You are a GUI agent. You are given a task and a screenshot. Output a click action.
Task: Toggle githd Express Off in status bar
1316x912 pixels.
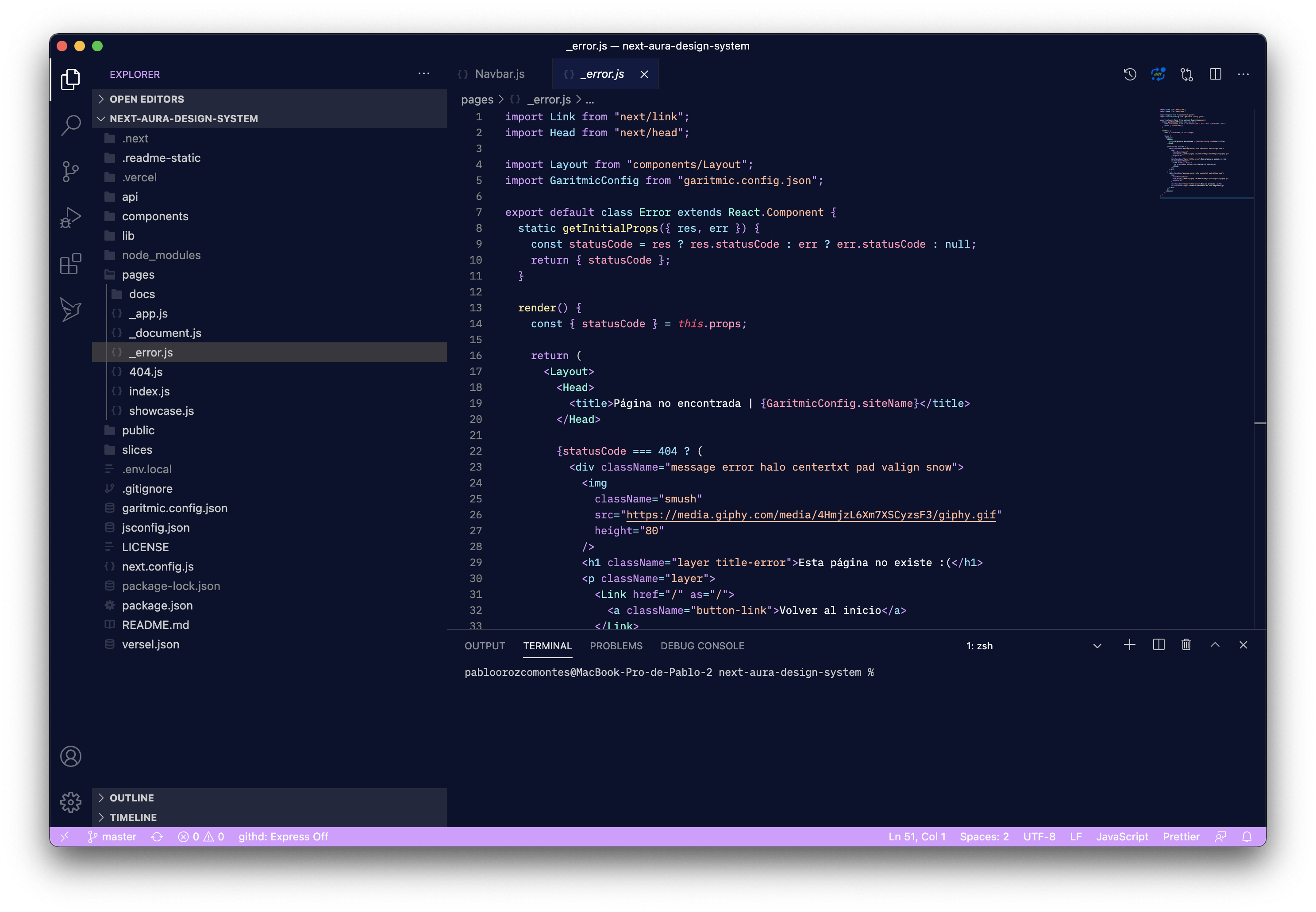284,836
